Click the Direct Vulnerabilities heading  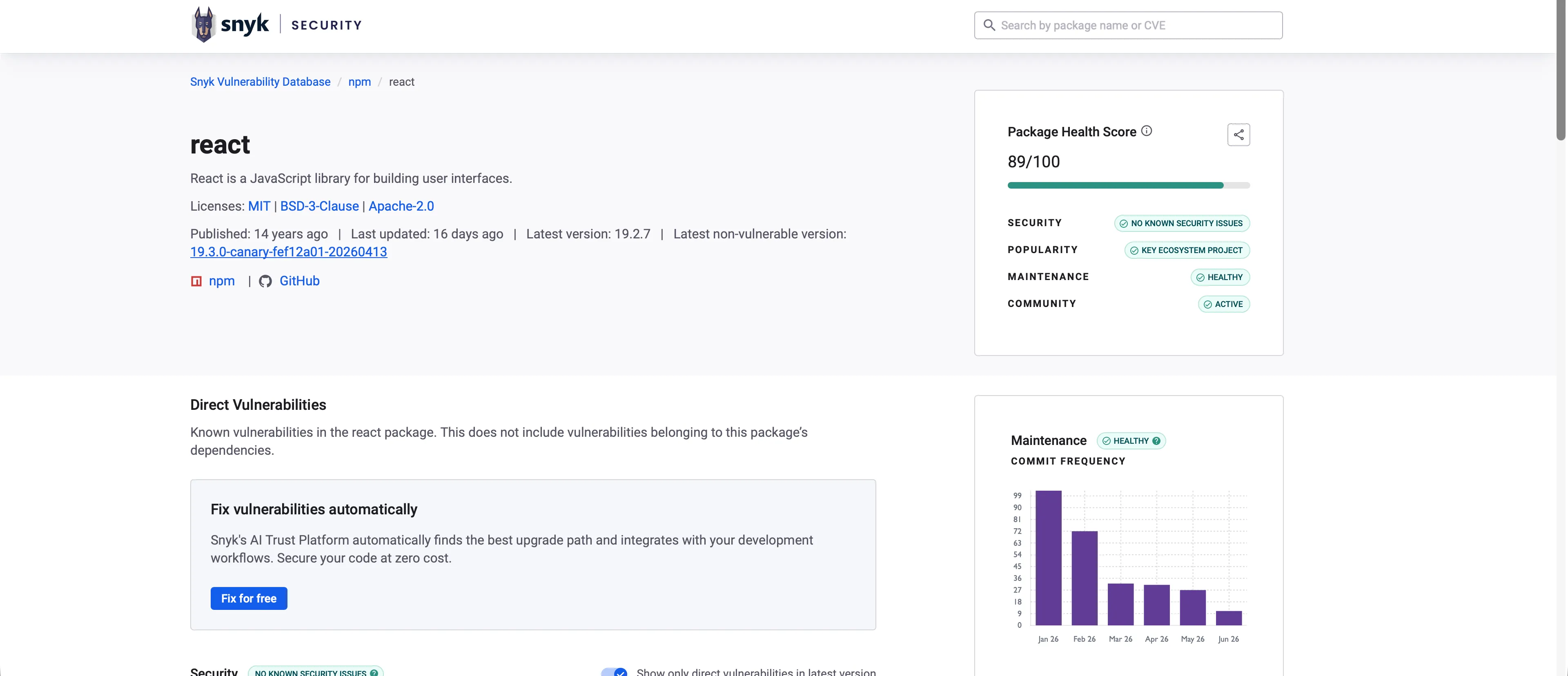pyautogui.click(x=258, y=405)
